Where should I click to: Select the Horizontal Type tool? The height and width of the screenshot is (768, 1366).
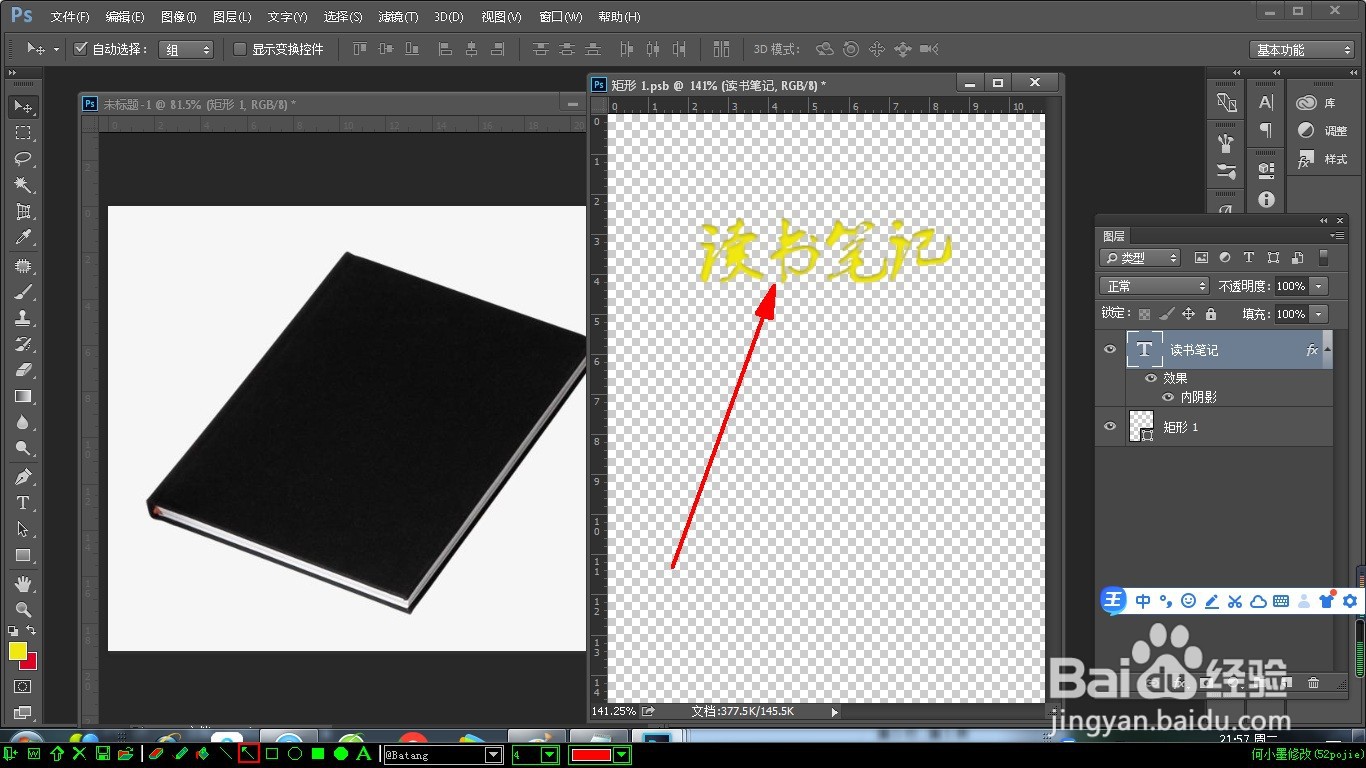(x=23, y=503)
